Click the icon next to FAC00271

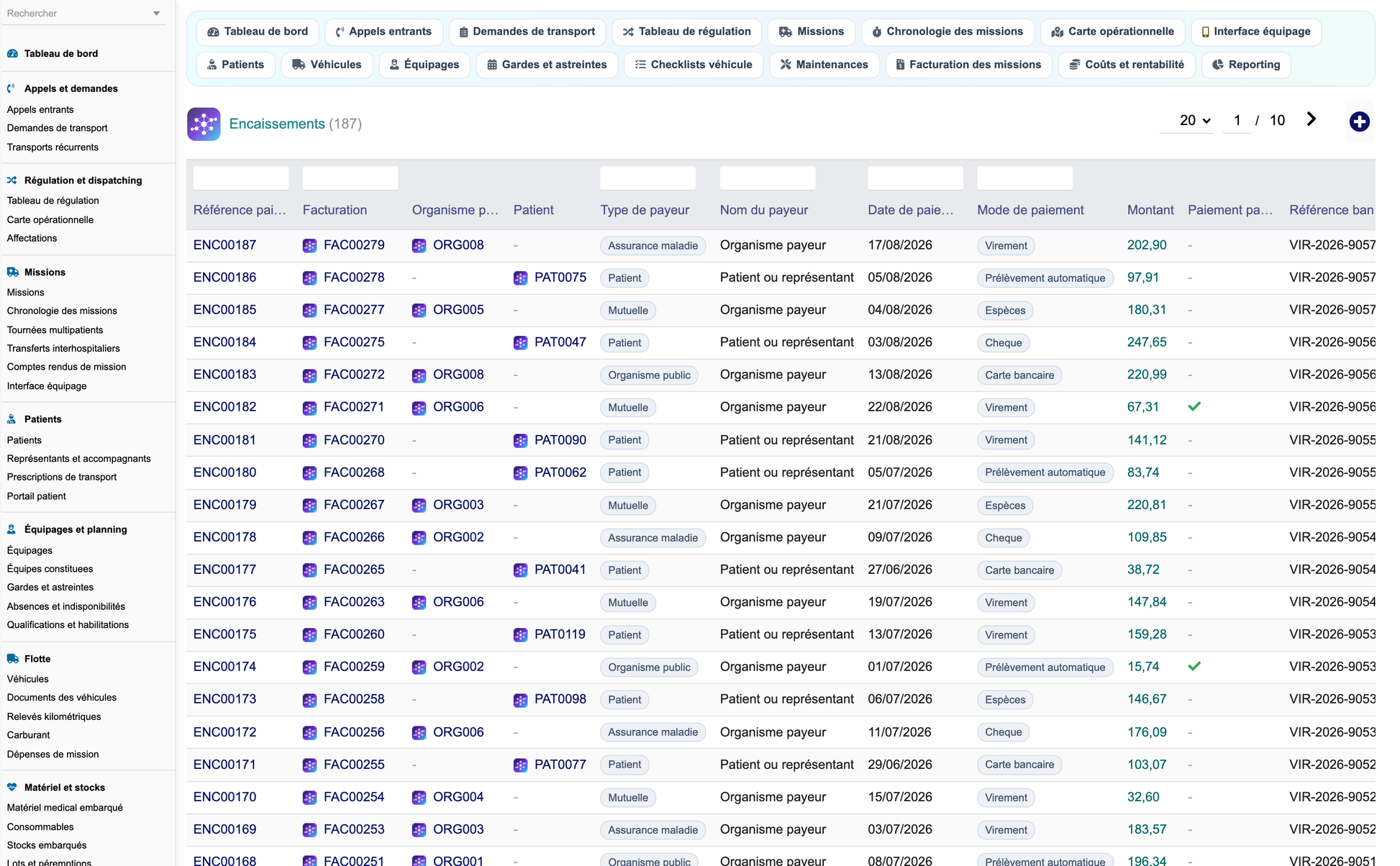pyautogui.click(x=309, y=408)
